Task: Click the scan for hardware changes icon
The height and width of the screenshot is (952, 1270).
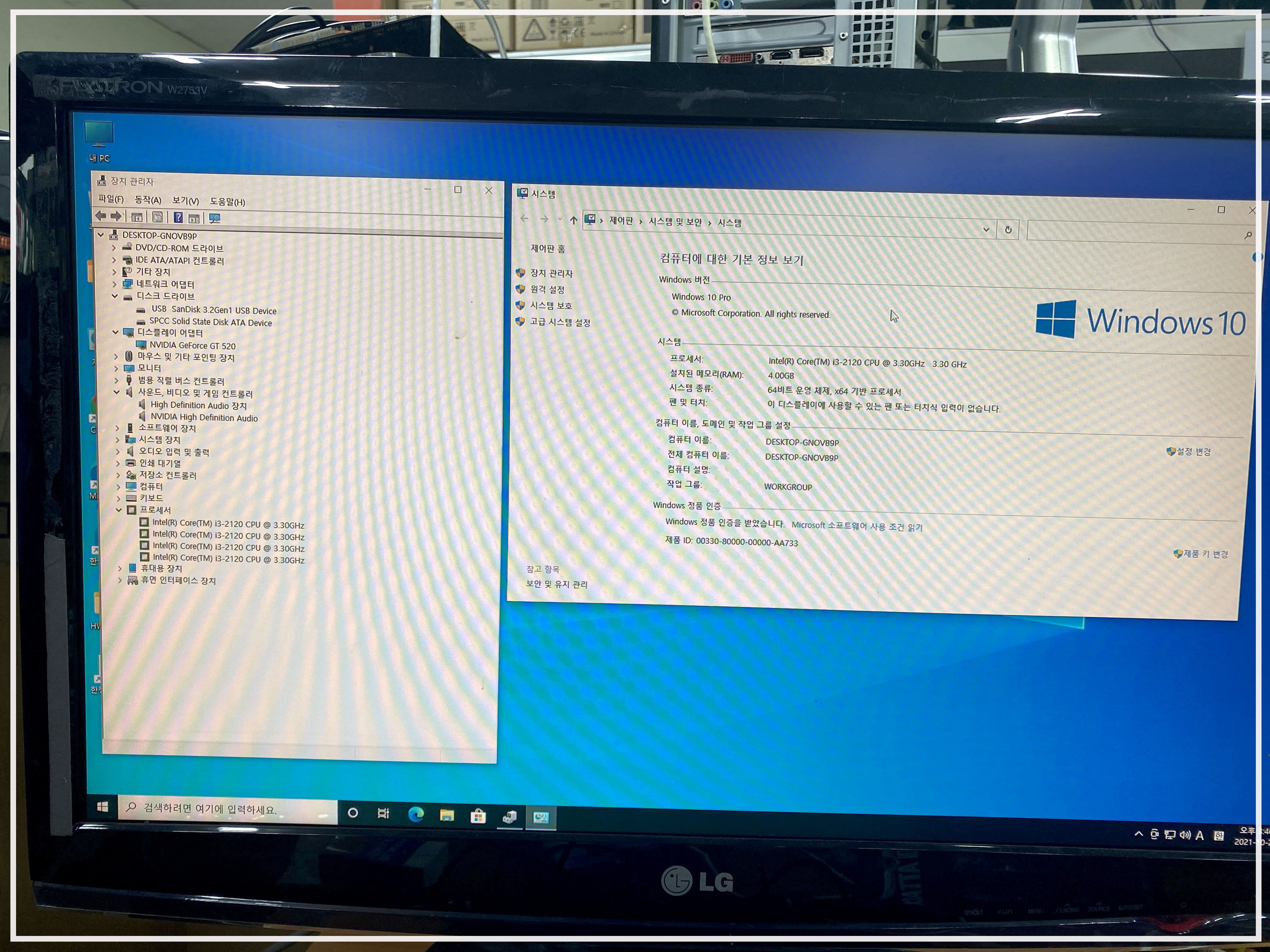Action: (x=215, y=218)
